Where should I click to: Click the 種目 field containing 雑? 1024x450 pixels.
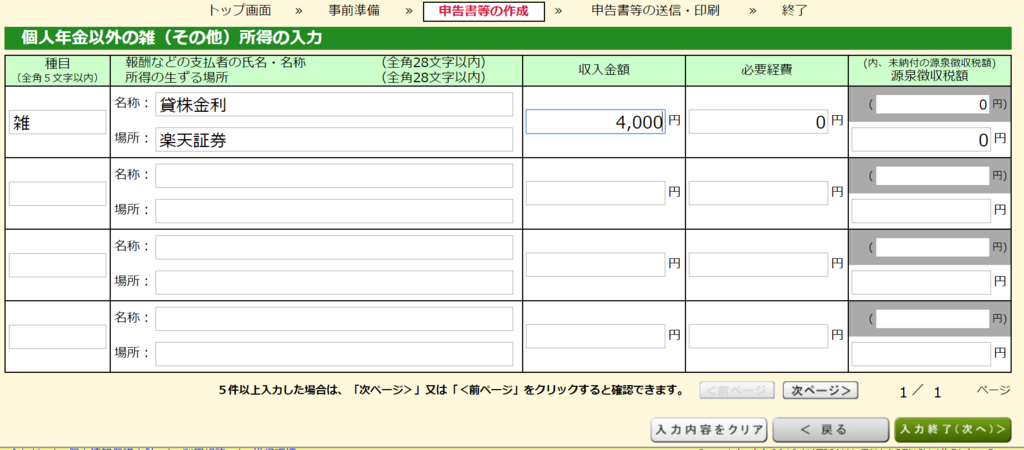[57, 122]
